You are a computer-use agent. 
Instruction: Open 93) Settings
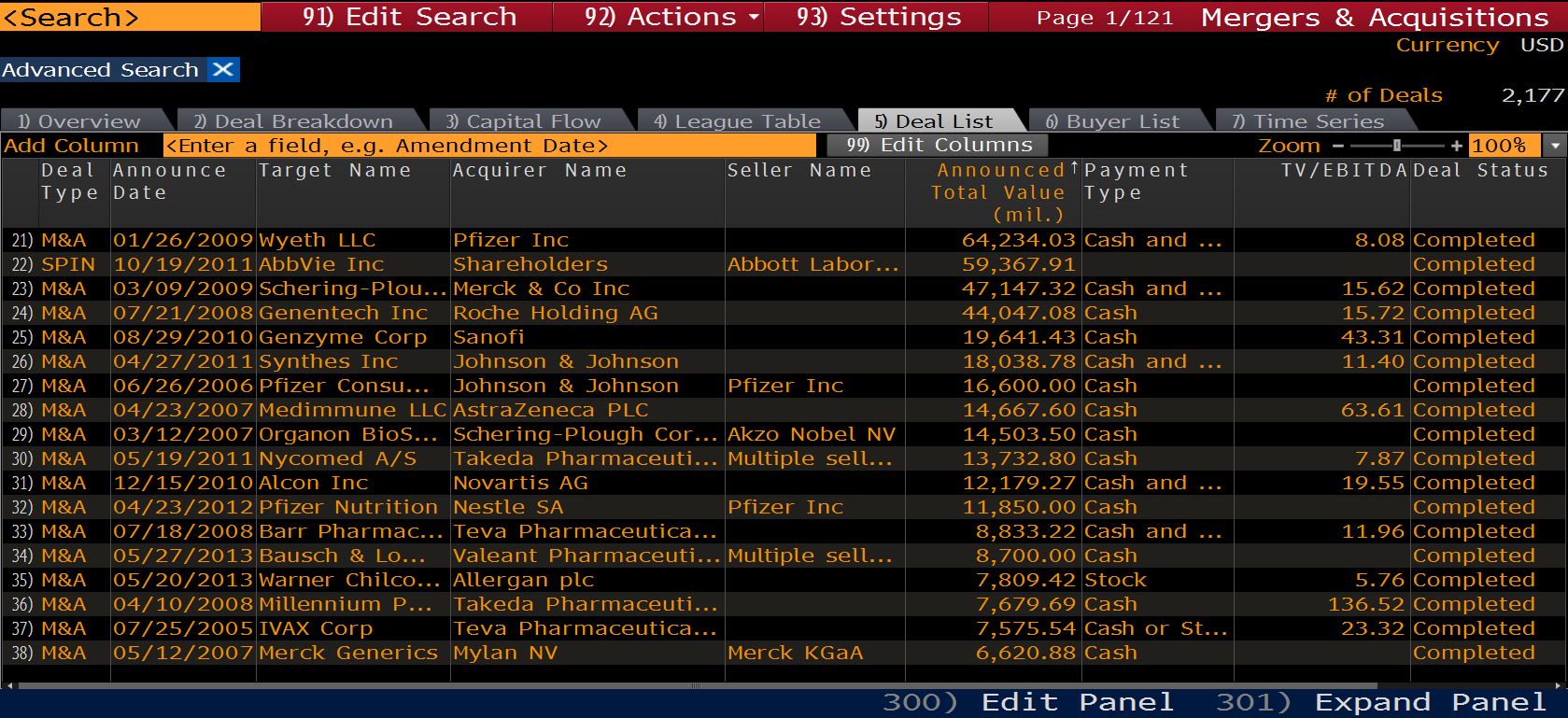point(878,17)
